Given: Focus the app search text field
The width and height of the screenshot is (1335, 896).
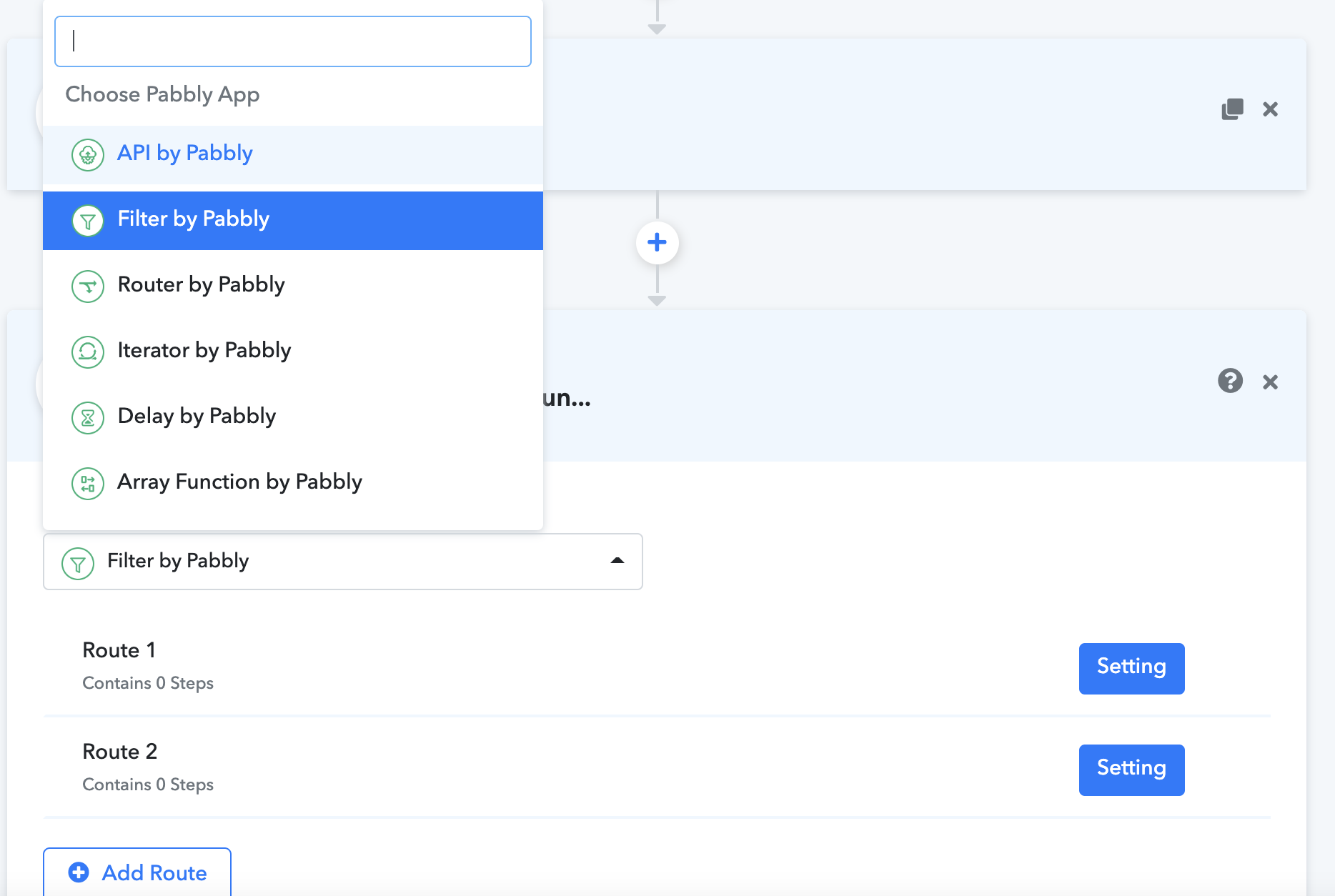Looking at the screenshot, I should (x=293, y=41).
